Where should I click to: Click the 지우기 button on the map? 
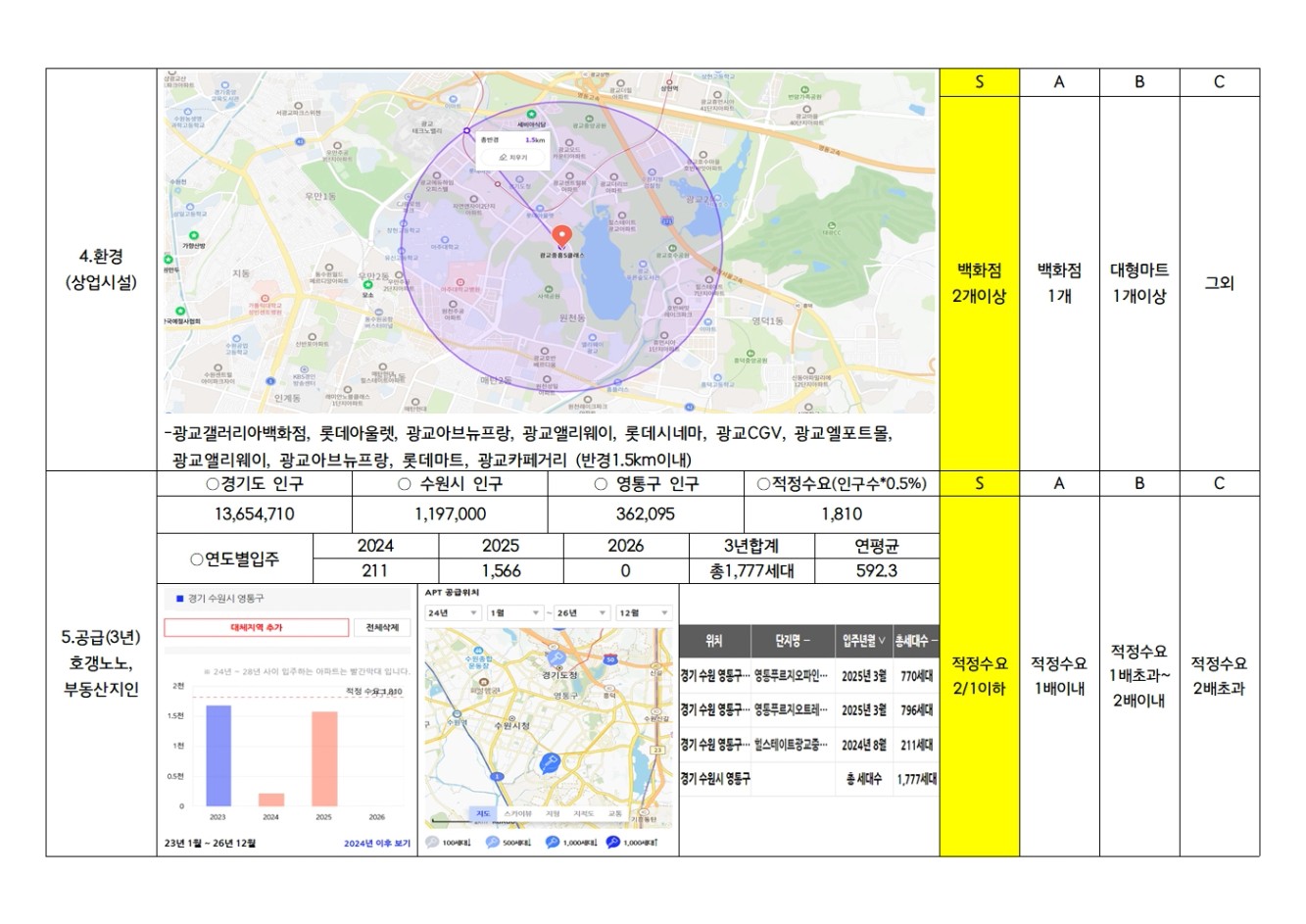pos(512,157)
